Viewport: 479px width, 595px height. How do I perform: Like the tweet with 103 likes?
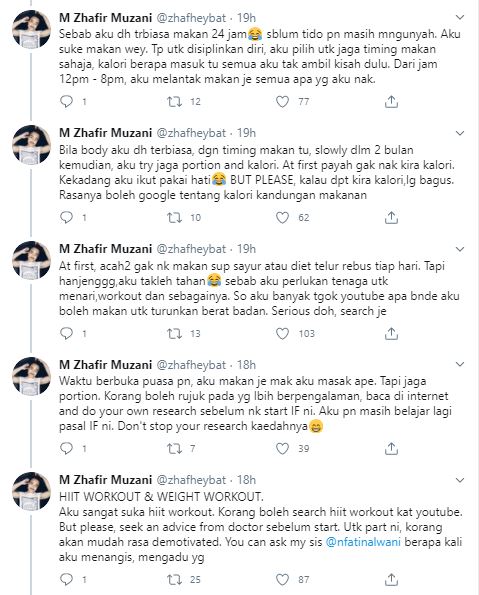coord(282,334)
